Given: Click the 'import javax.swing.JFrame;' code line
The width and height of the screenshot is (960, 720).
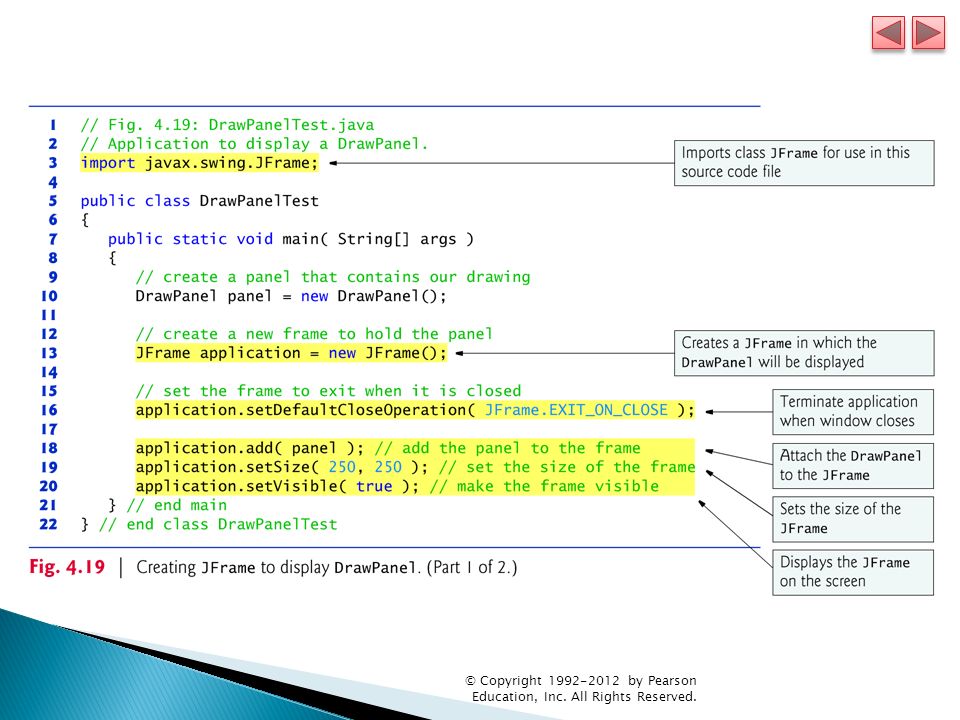Looking at the screenshot, I should (200, 163).
